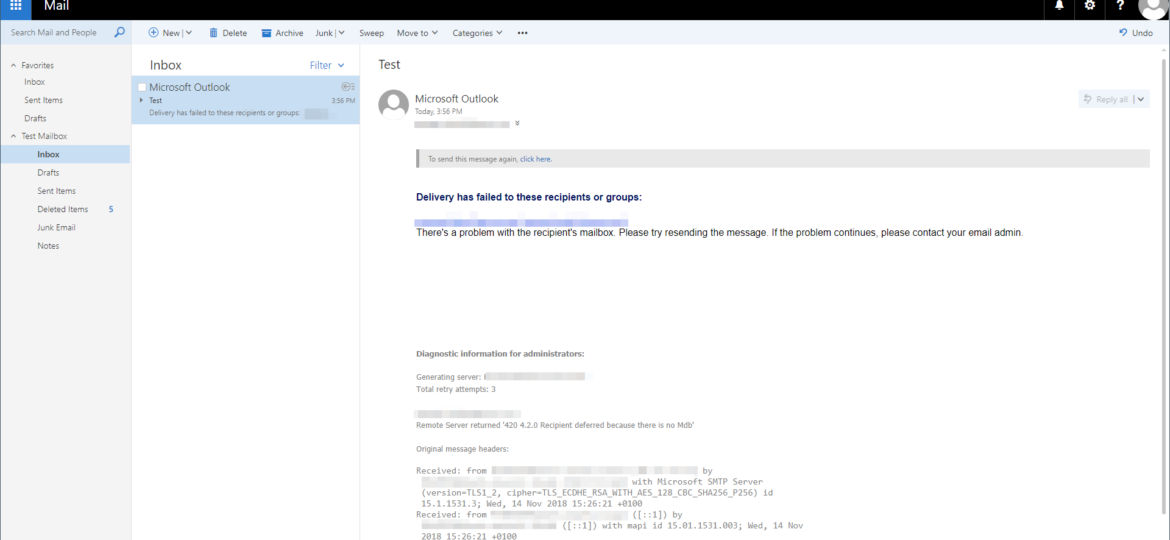
Task: Open the Filter dropdown
Action: (328, 66)
